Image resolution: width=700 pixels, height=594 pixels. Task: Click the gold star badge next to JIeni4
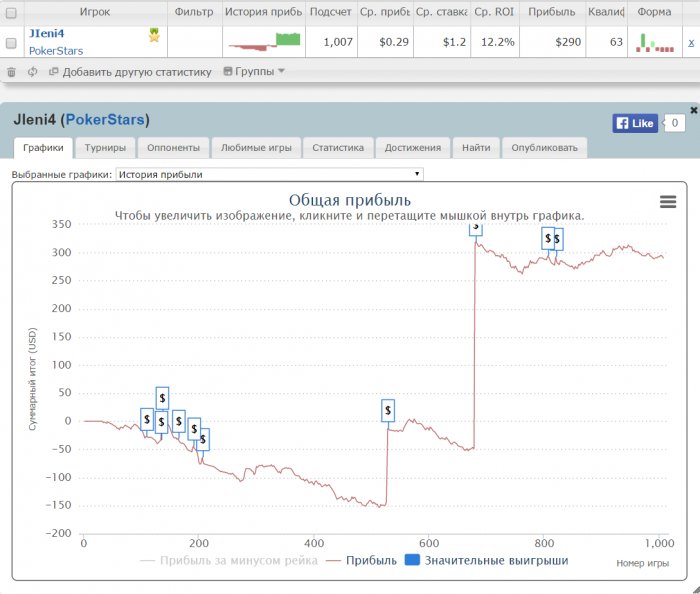coord(154,35)
